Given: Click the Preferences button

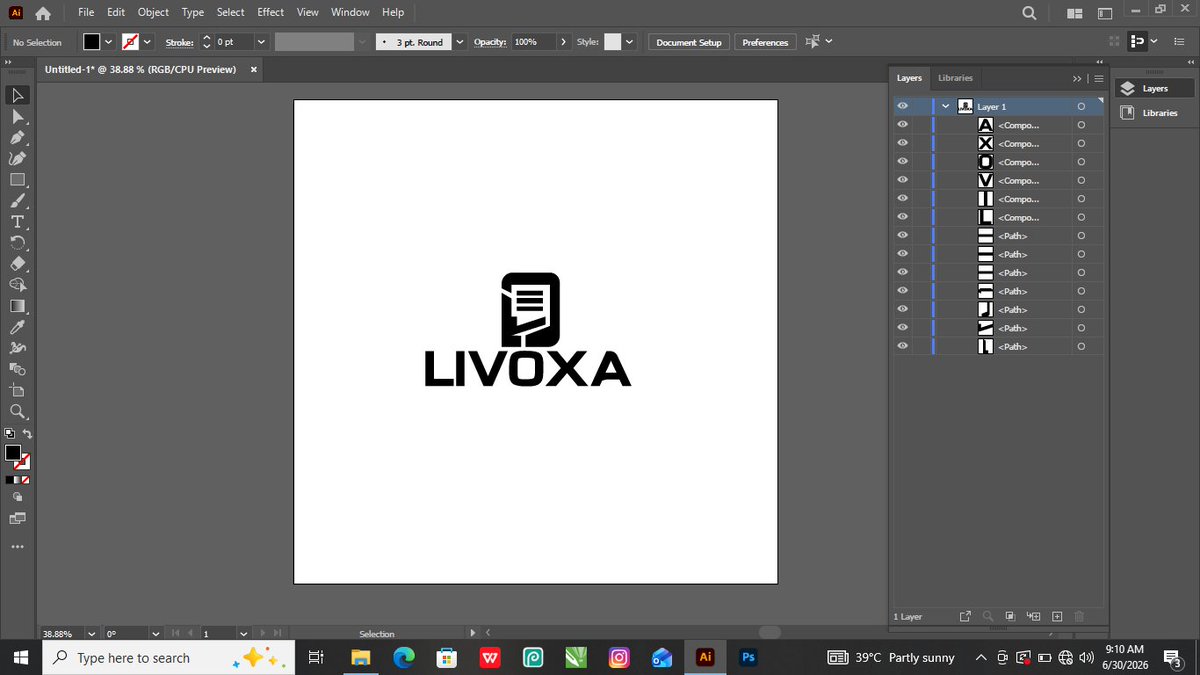Looking at the screenshot, I should click(x=766, y=42).
